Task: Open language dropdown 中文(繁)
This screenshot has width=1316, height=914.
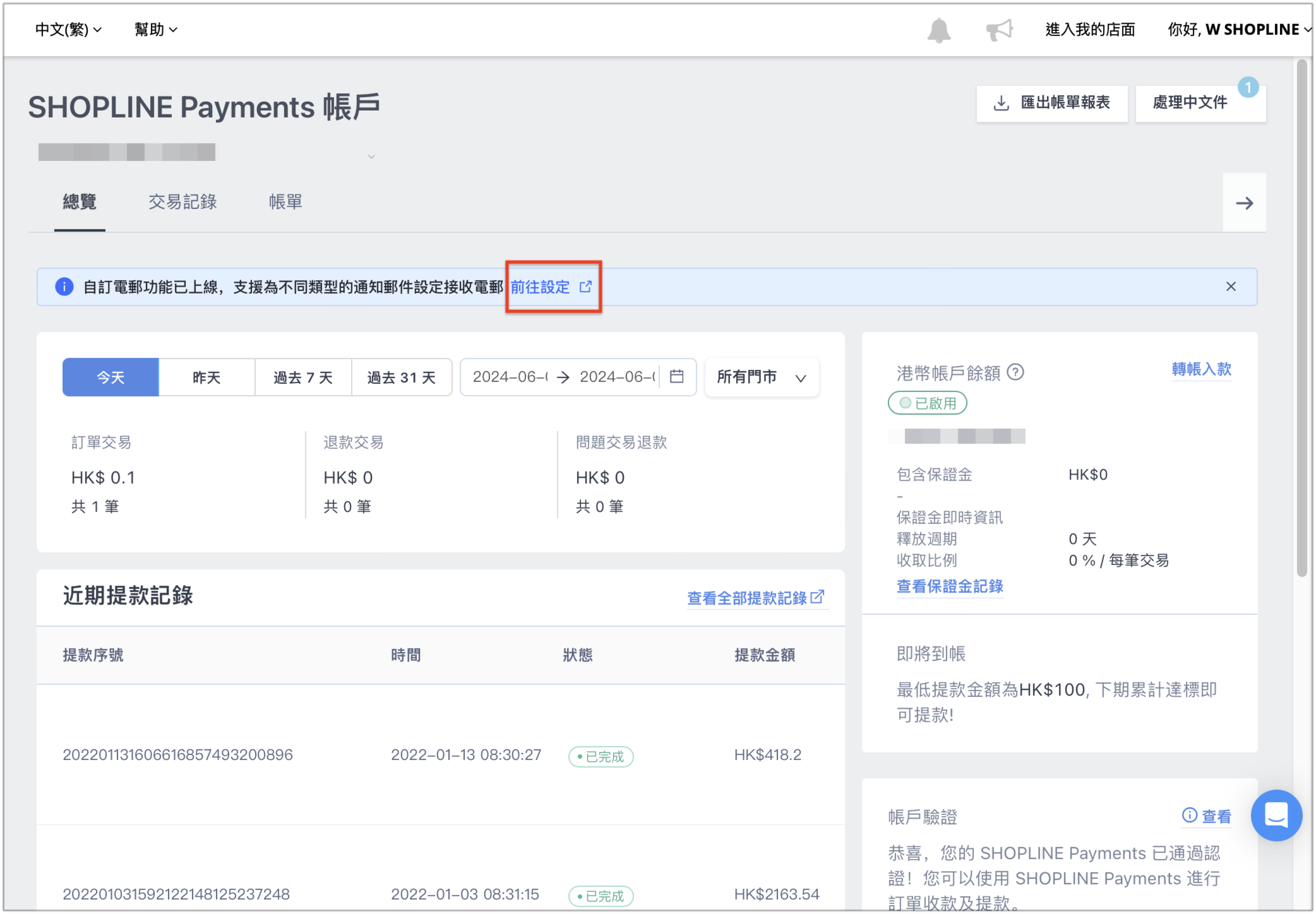Action: (x=68, y=29)
